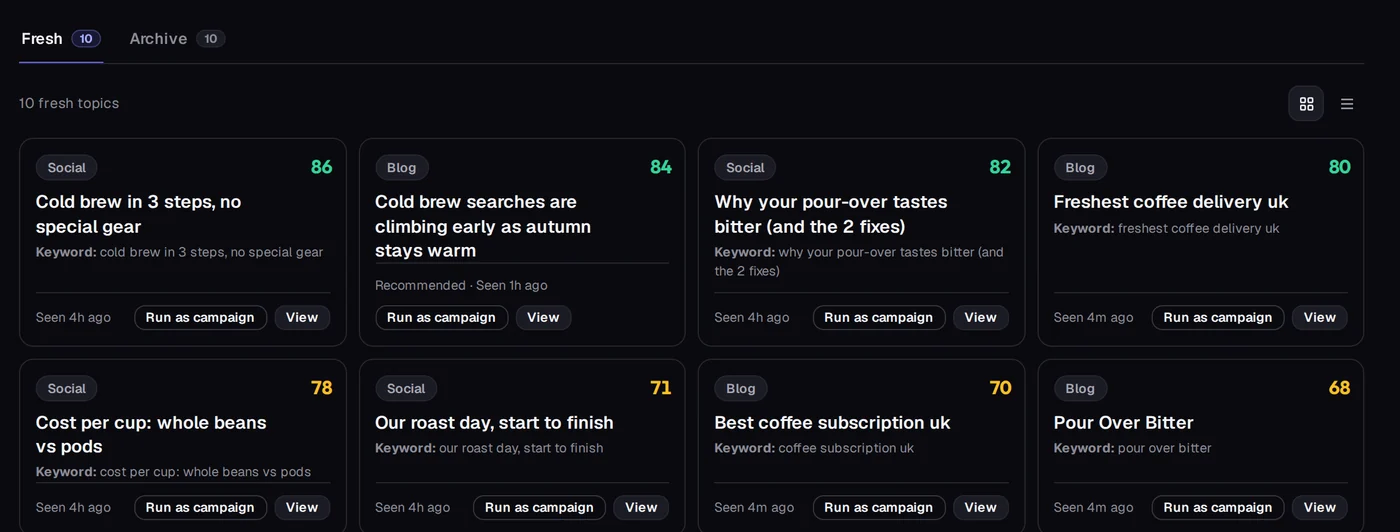View 'Cold brew in 3 steps' topic
The height and width of the screenshot is (532, 1400).
302,318
